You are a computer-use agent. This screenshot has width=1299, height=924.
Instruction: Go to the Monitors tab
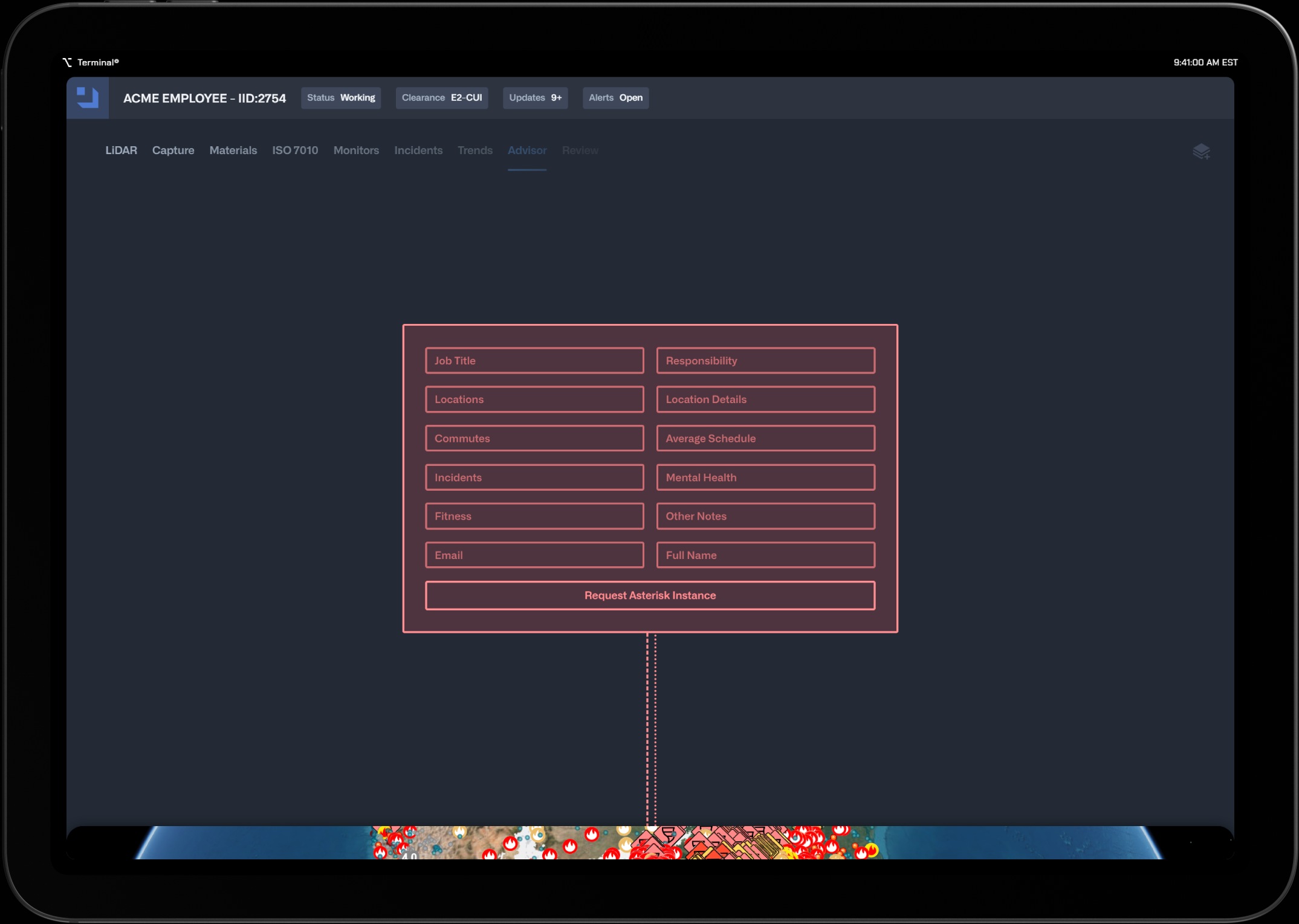(356, 150)
